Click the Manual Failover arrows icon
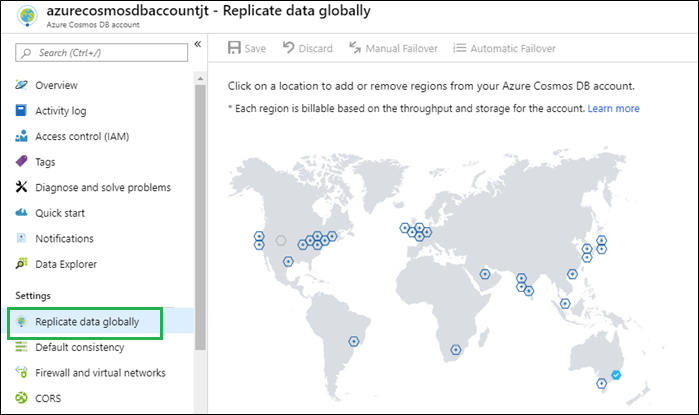This screenshot has height=415, width=699. (355, 47)
